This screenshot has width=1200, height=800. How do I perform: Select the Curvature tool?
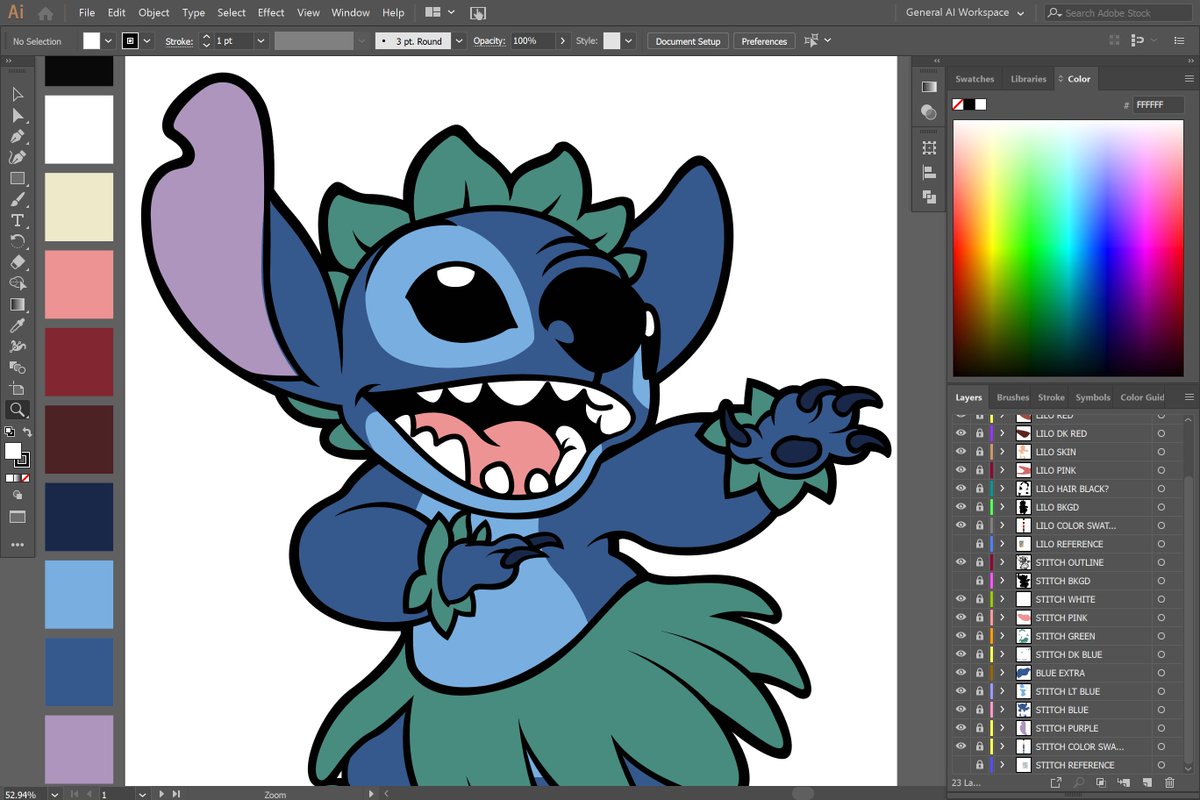(17, 157)
